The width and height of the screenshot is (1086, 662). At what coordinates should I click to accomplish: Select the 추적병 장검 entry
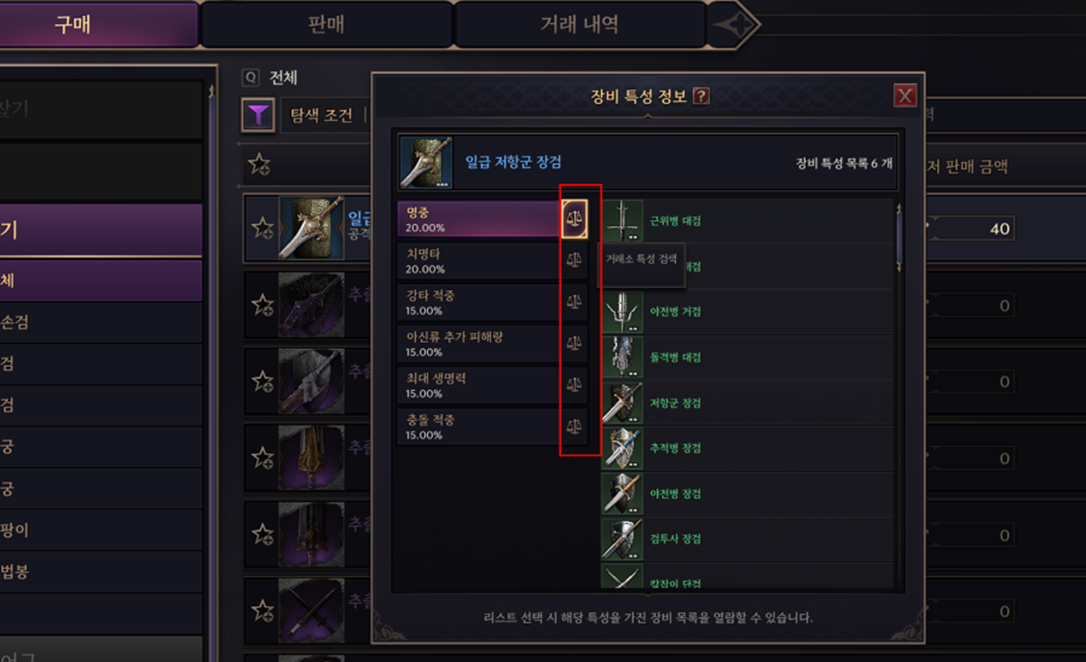click(x=748, y=448)
